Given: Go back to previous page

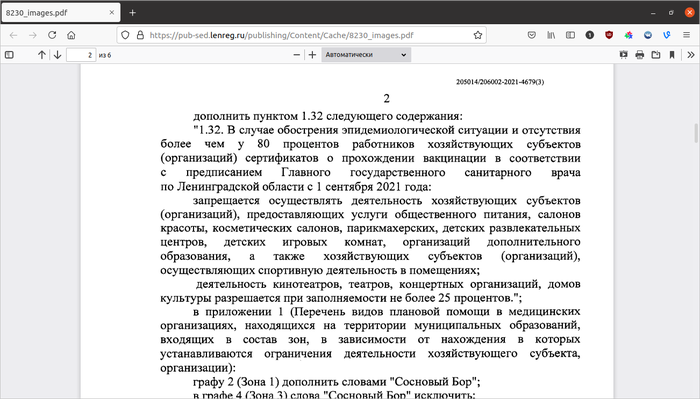Looking at the screenshot, I should point(13,35).
